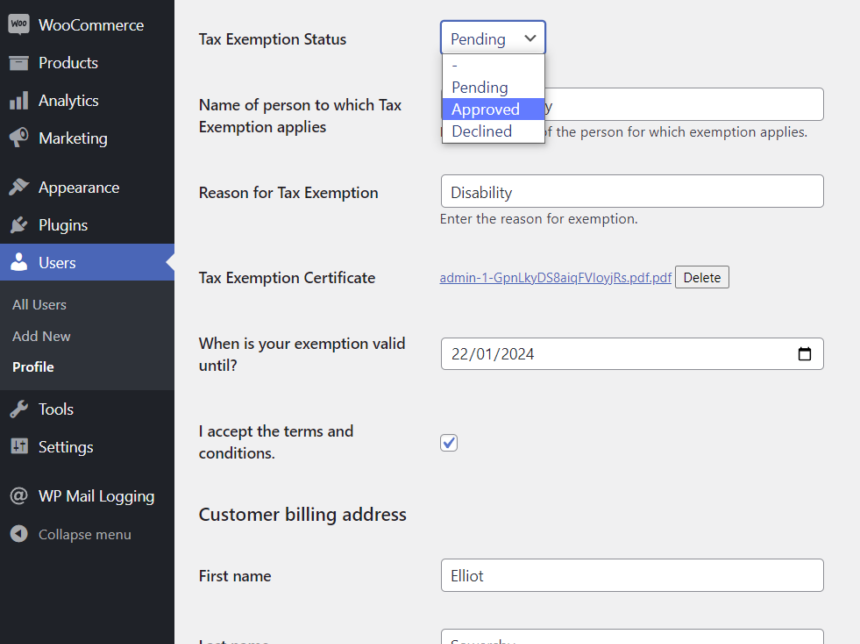Open the Tools wrench icon

18,409
